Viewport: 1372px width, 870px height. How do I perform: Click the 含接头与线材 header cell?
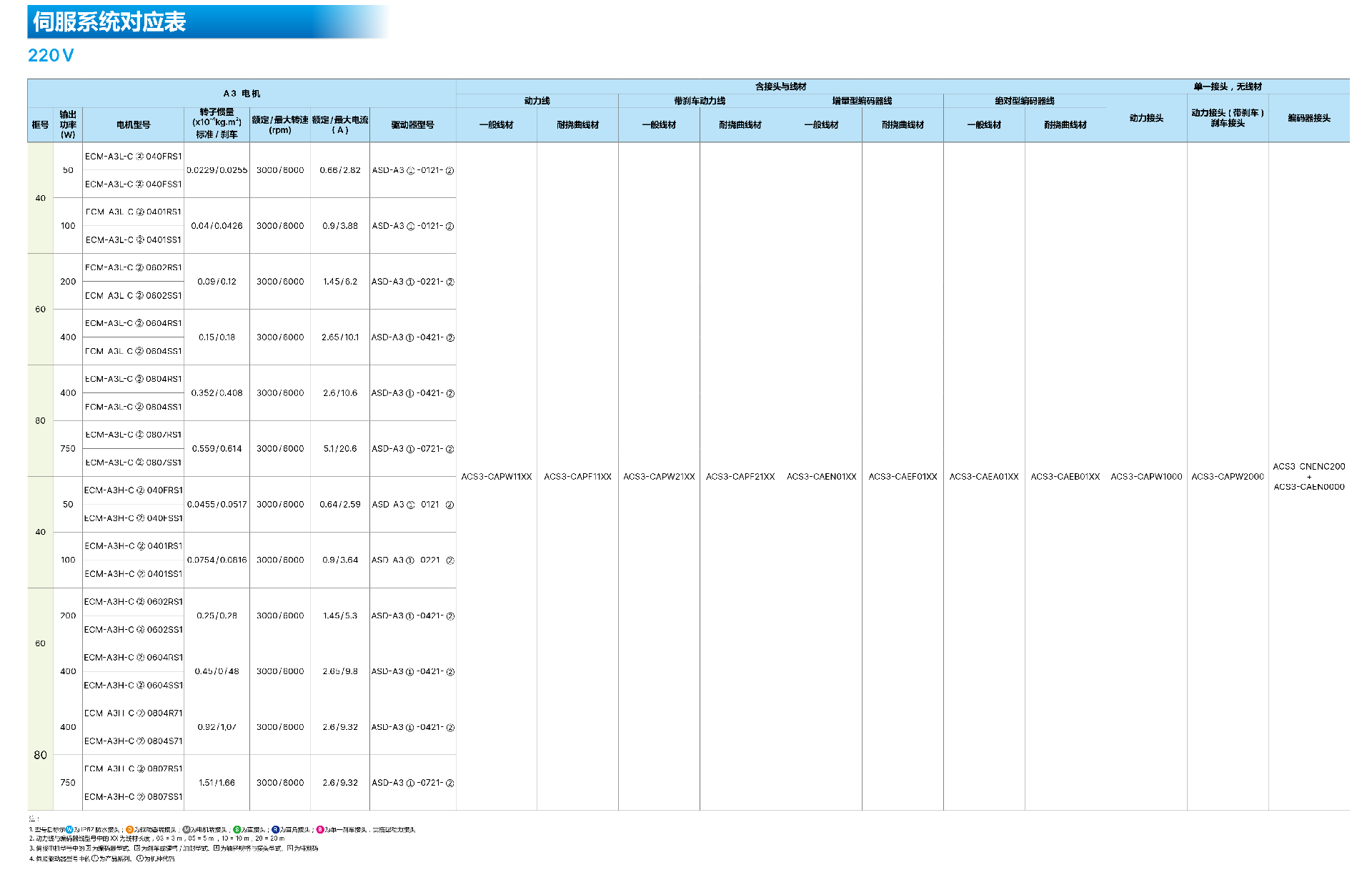pyautogui.click(x=780, y=86)
